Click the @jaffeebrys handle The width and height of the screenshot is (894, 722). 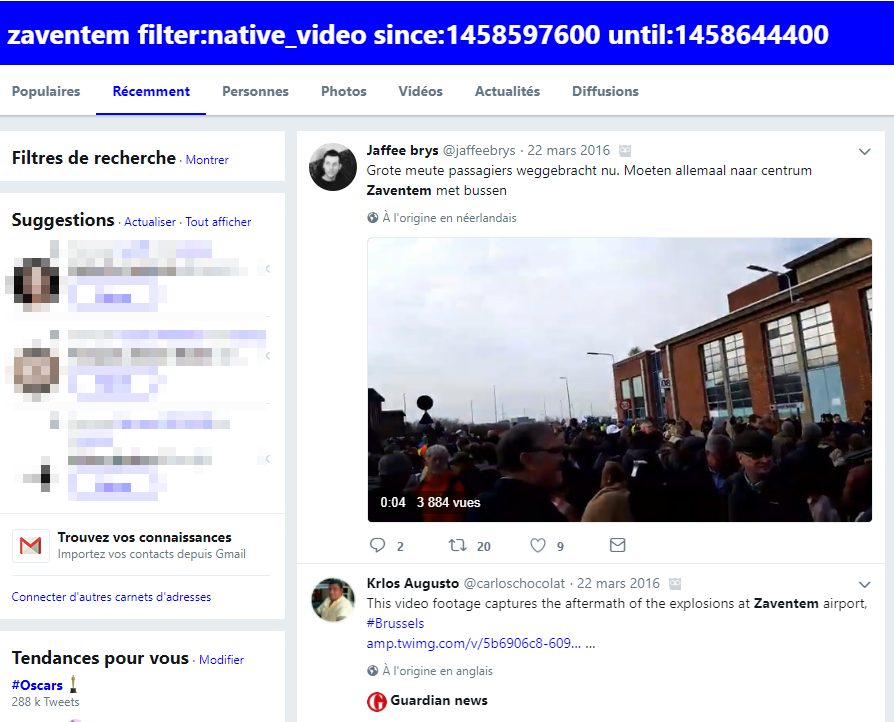[479, 151]
